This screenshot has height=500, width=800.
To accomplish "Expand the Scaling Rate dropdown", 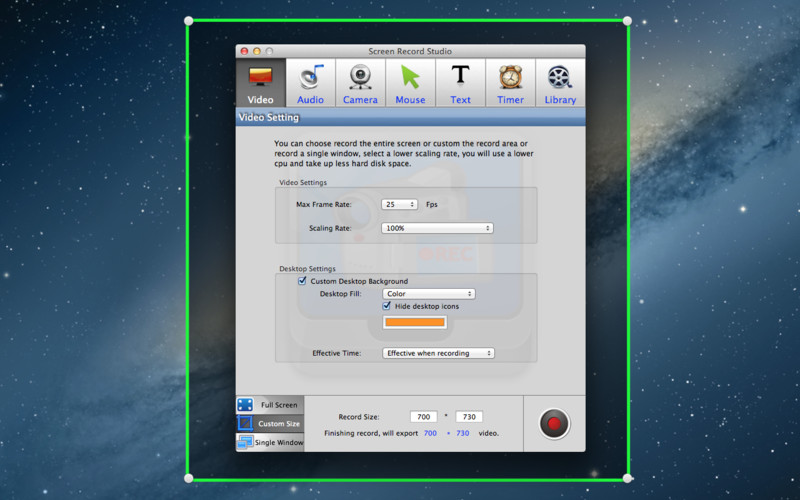I will pyautogui.click(x=437, y=228).
